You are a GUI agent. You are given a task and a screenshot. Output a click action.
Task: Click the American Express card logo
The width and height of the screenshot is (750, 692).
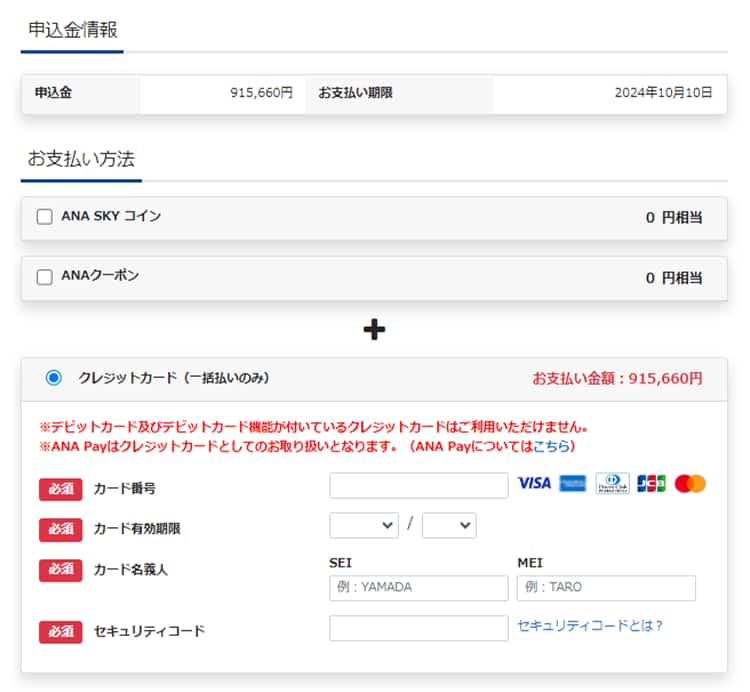click(572, 484)
